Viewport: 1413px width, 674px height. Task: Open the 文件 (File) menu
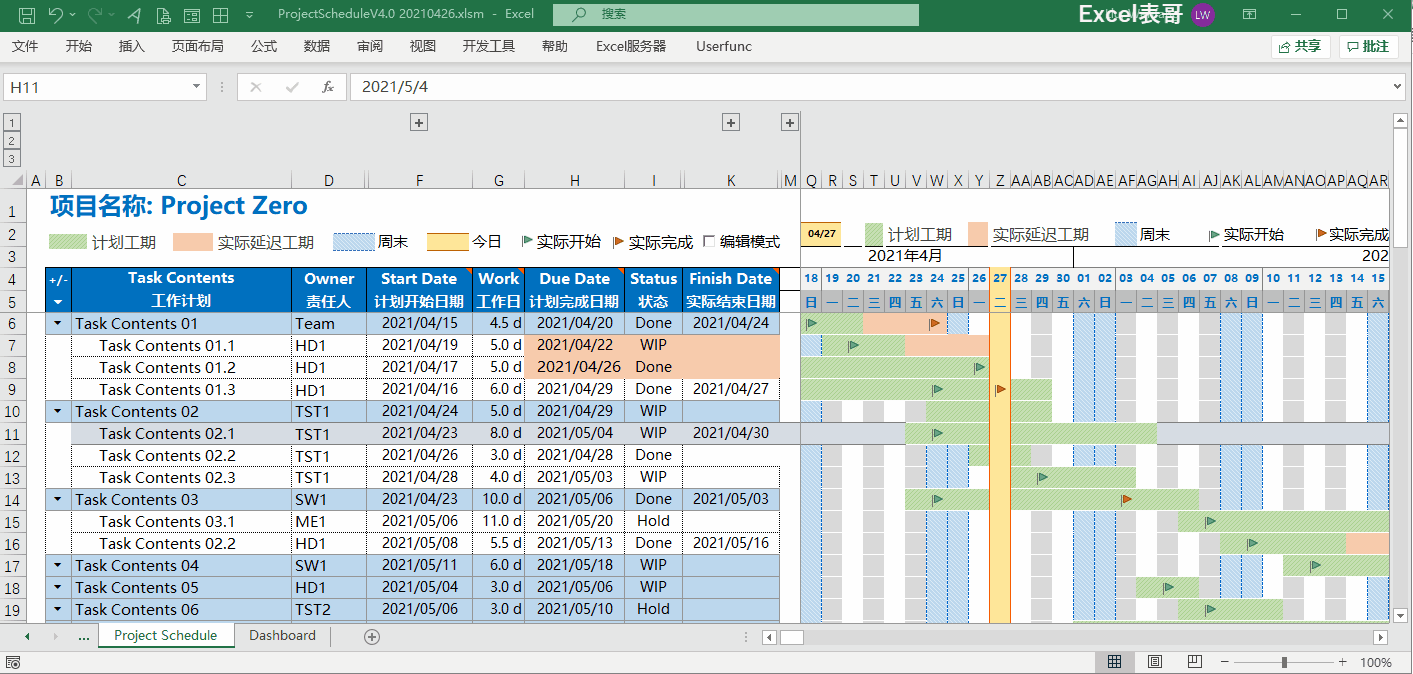pos(25,46)
